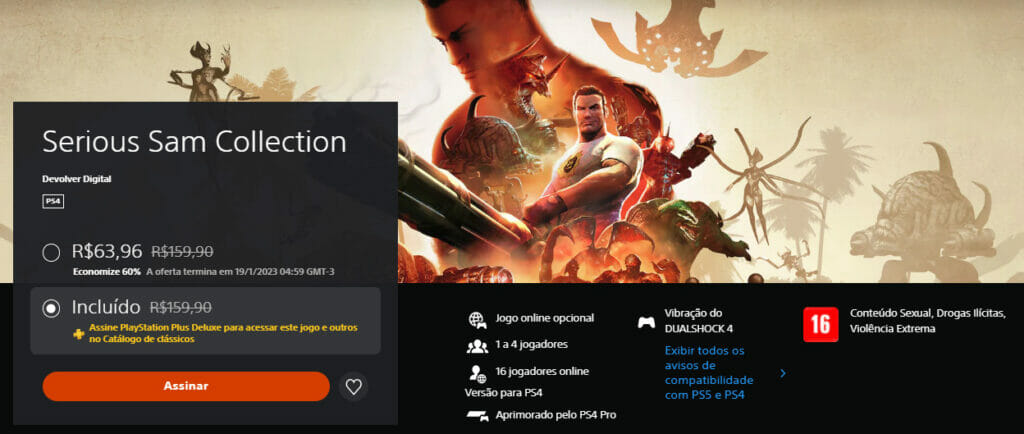Image resolution: width=1024 pixels, height=434 pixels.
Task: Select the Incluído PlayStation Plus option
Action: (51, 309)
